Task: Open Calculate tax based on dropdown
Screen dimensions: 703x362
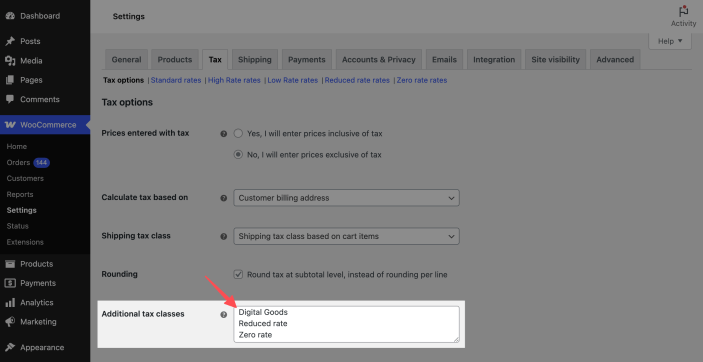Action: pos(347,198)
